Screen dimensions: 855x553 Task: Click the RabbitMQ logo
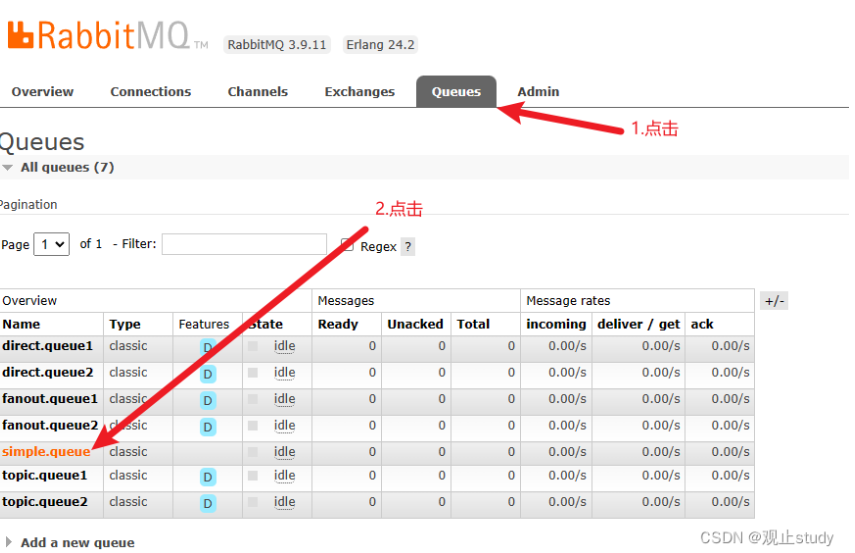coord(107,35)
